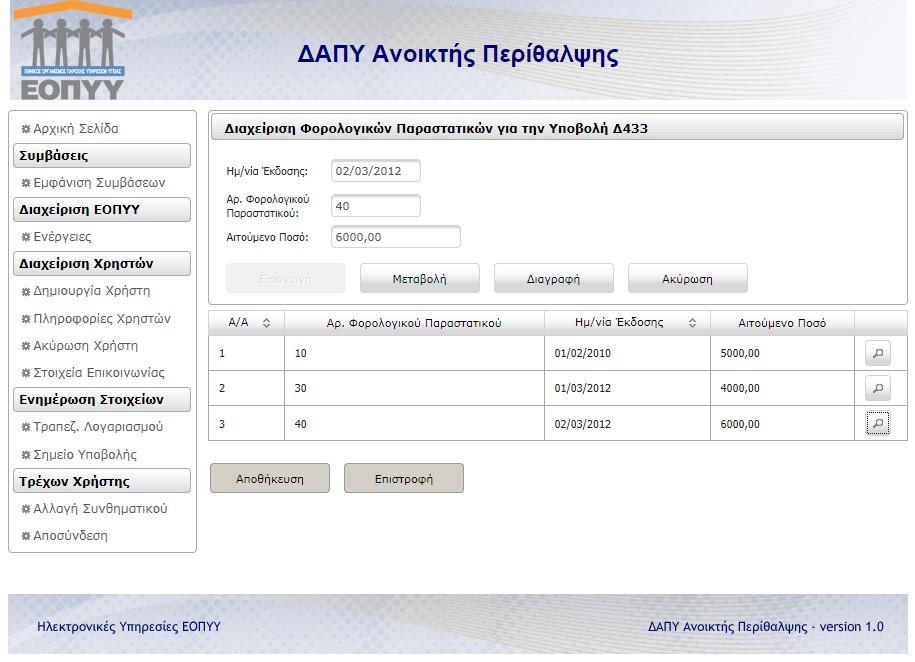Select the Συμβάσεις menu header
Screen dimensions: 915x662
tap(102, 156)
